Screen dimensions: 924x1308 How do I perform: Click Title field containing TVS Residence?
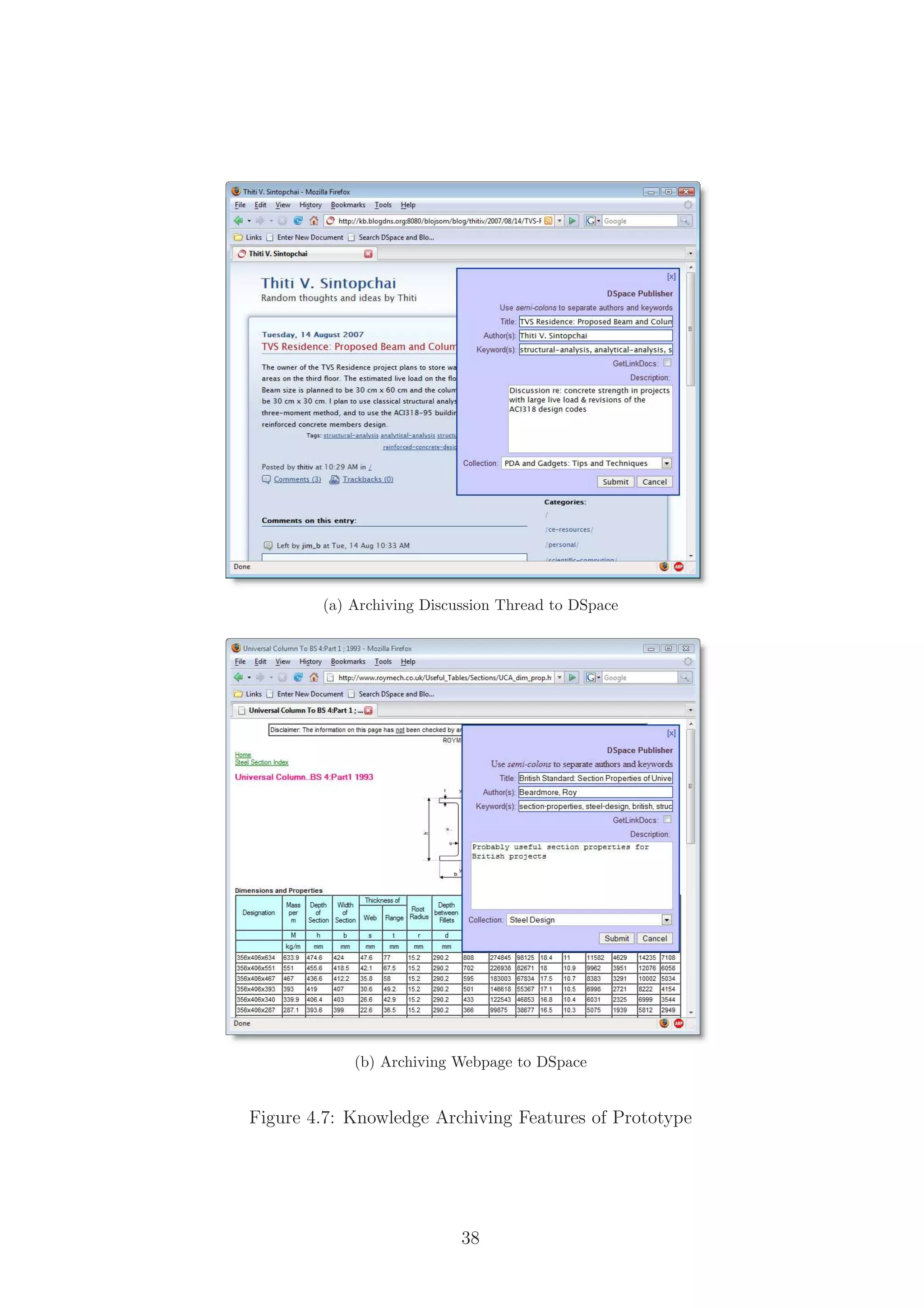point(596,322)
